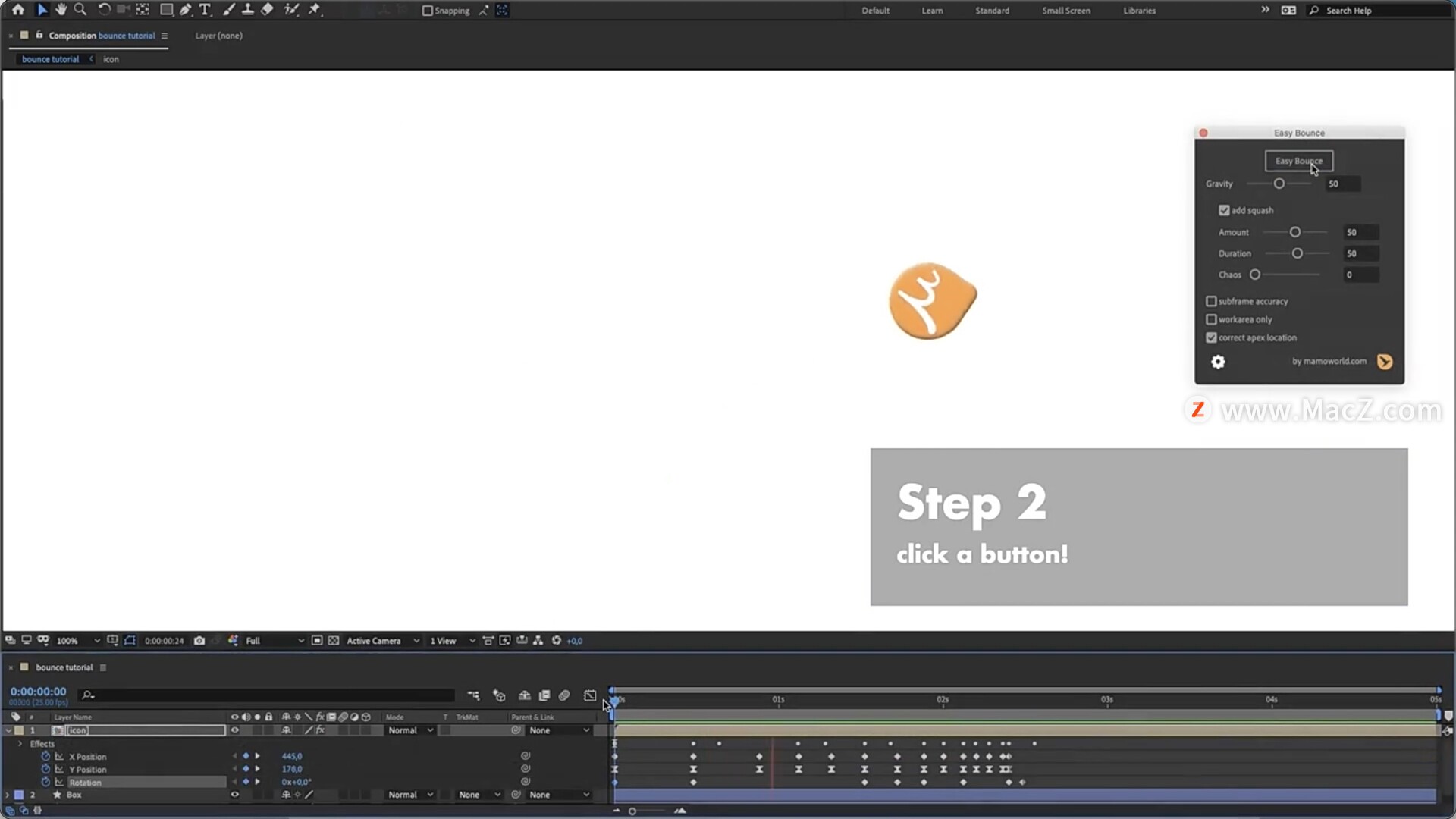Select the Eraser tool
This screenshot has width=1456, height=819.
(267, 10)
